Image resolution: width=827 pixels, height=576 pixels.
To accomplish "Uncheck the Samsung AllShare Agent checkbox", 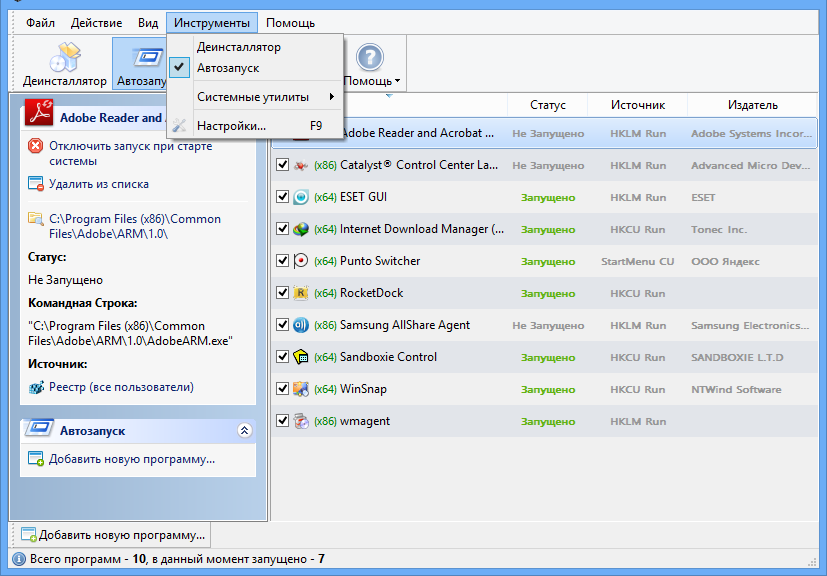I will 282,325.
